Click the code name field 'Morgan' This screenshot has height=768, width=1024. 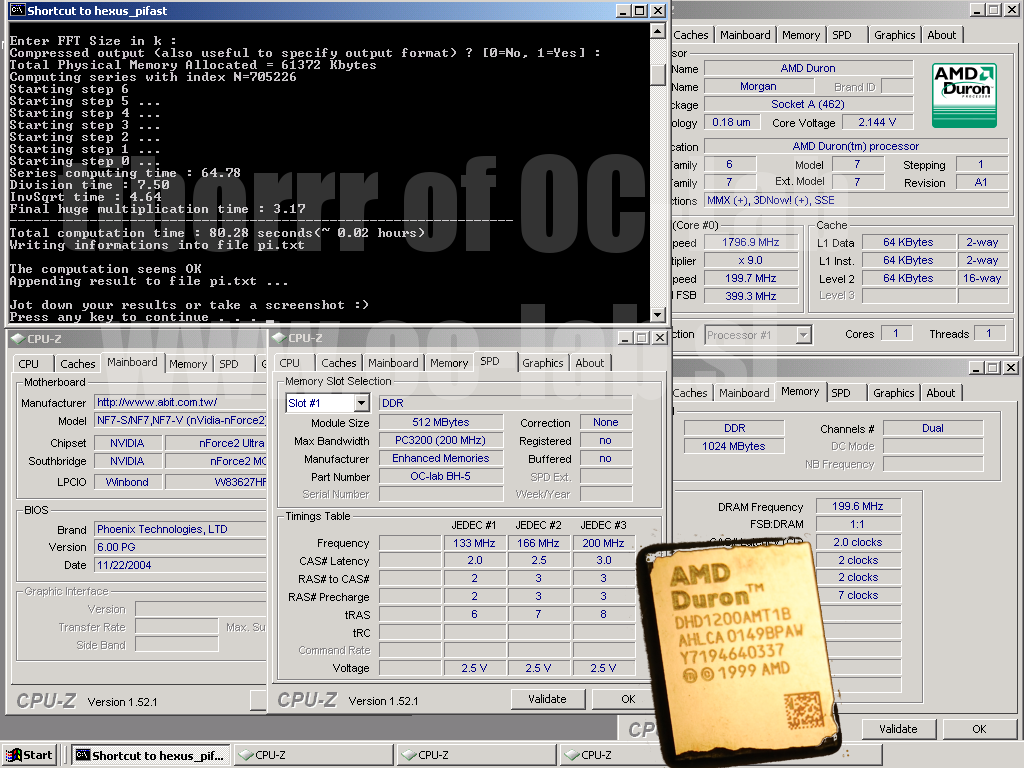759,86
